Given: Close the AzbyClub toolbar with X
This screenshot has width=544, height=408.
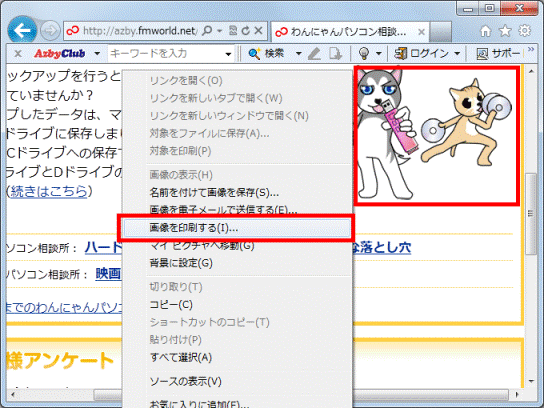Looking at the screenshot, I should (x=18, y=54).
